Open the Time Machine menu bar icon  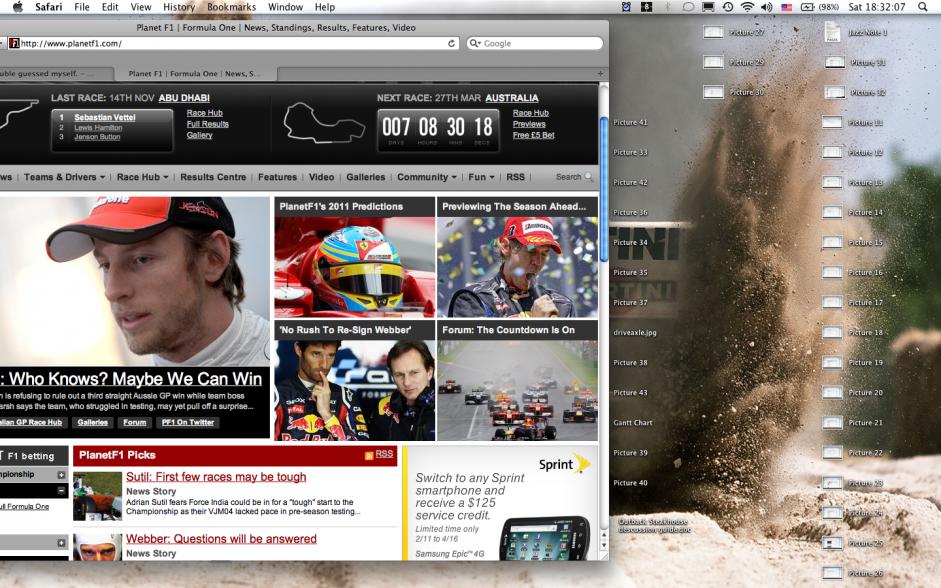pyautogui.click(x=727, y=7)
